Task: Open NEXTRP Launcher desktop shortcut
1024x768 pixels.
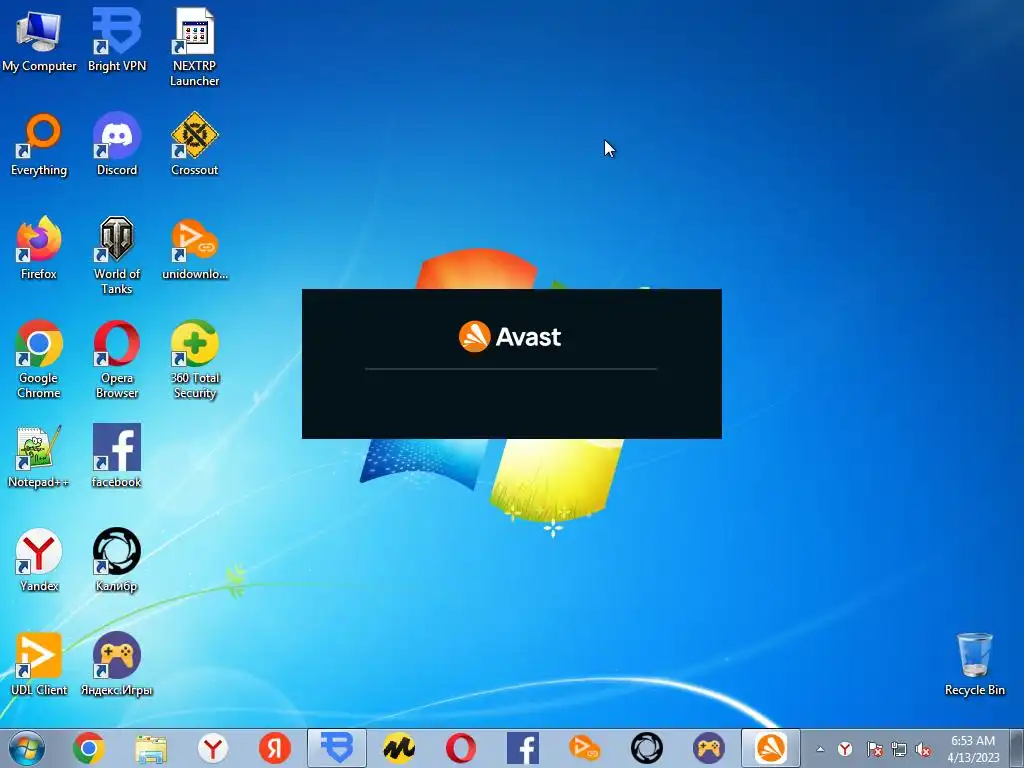Action: (195, 48)
